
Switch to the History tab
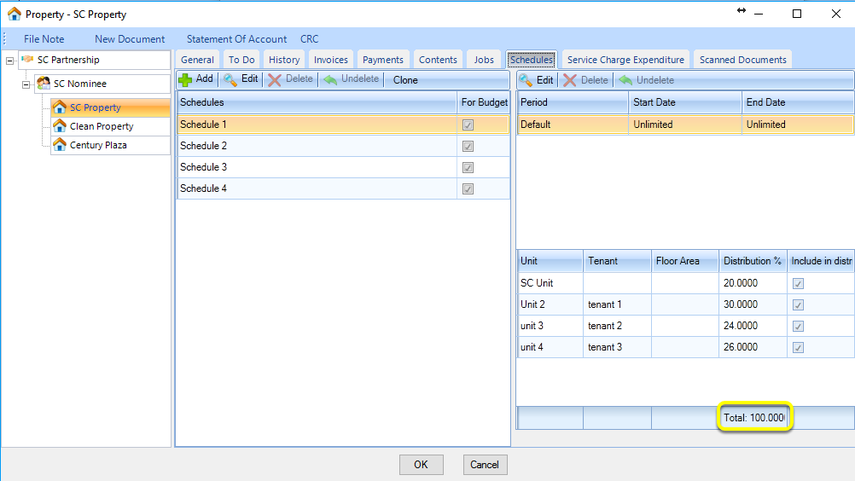click(284, 59)
